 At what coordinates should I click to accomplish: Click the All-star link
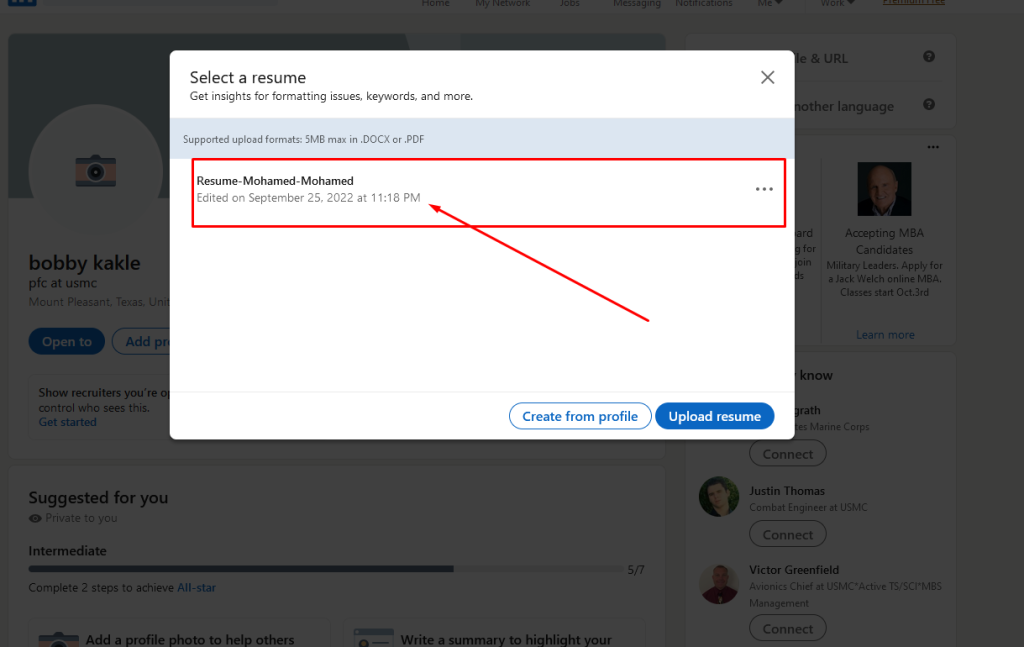[196, 588]
